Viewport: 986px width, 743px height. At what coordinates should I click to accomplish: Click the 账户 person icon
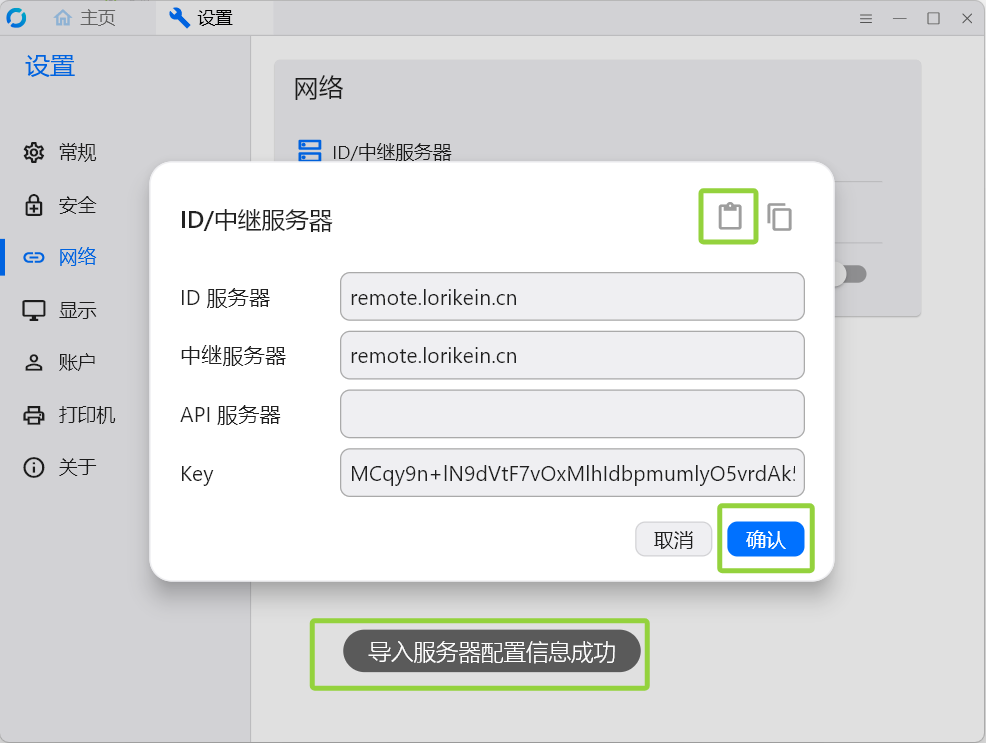34,362
